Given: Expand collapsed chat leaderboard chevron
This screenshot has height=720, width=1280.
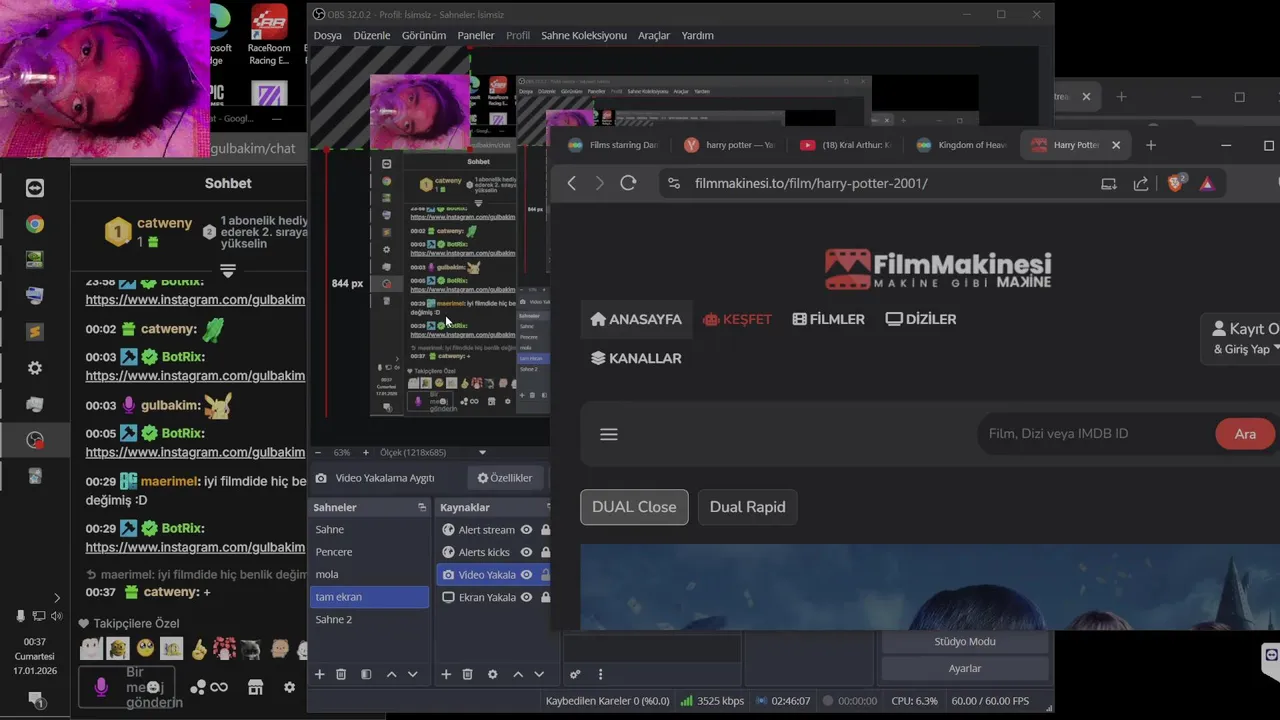Looking at the screenshot, I should point(228,271).
